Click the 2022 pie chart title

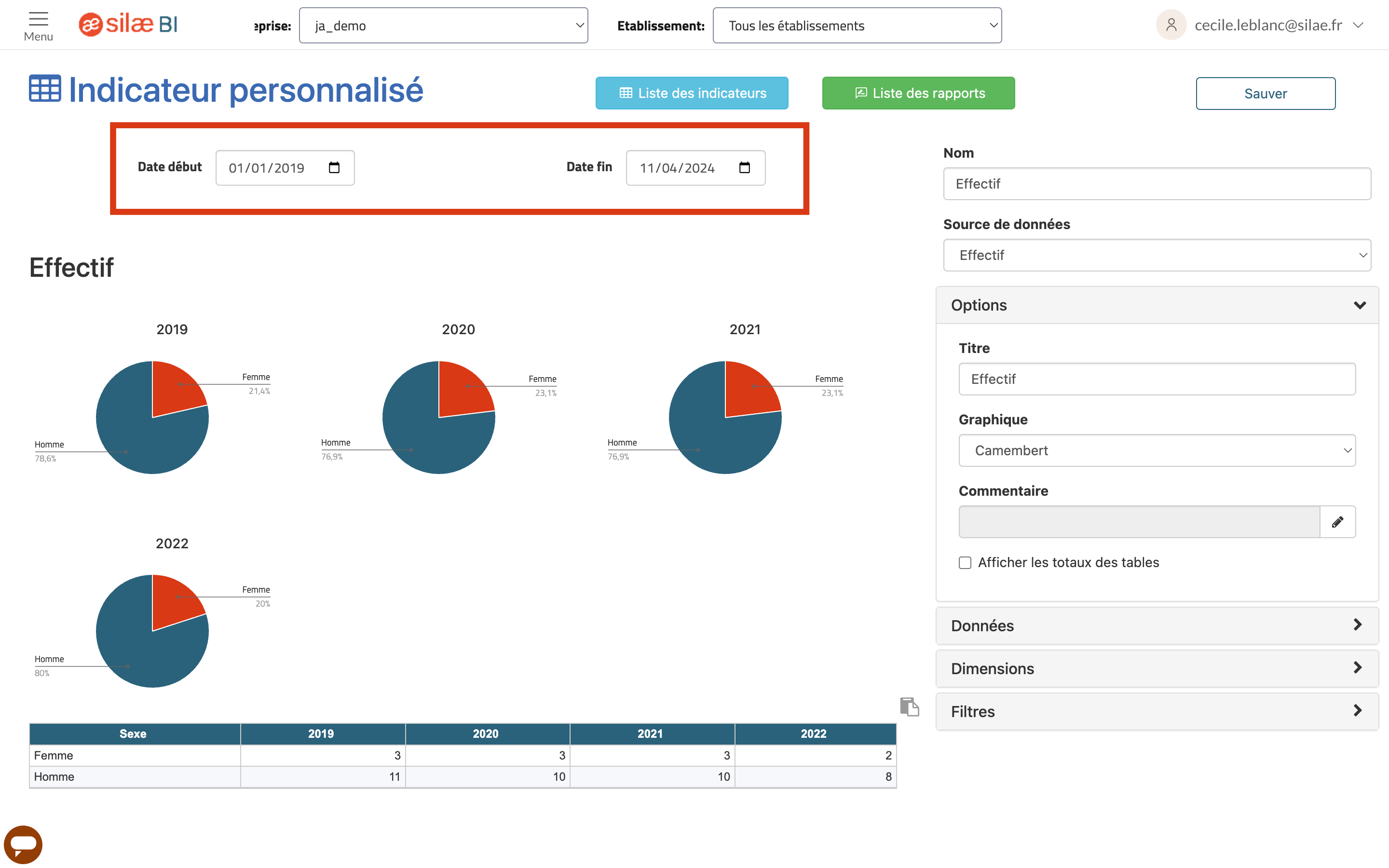click(x=172, y=543)
